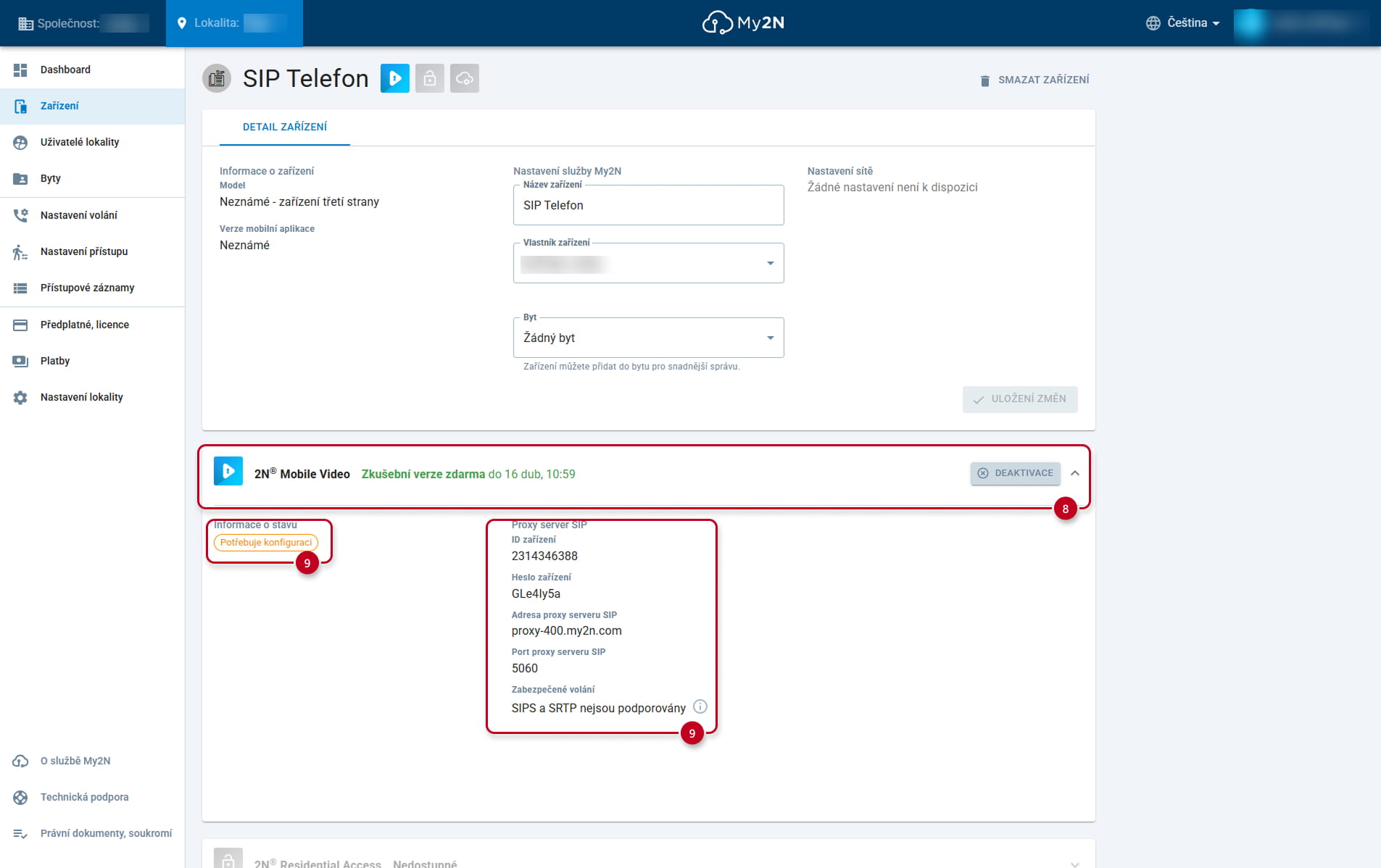Open Nastavení volání menu item
The image size is (1381, 868).
coord(92,215)
